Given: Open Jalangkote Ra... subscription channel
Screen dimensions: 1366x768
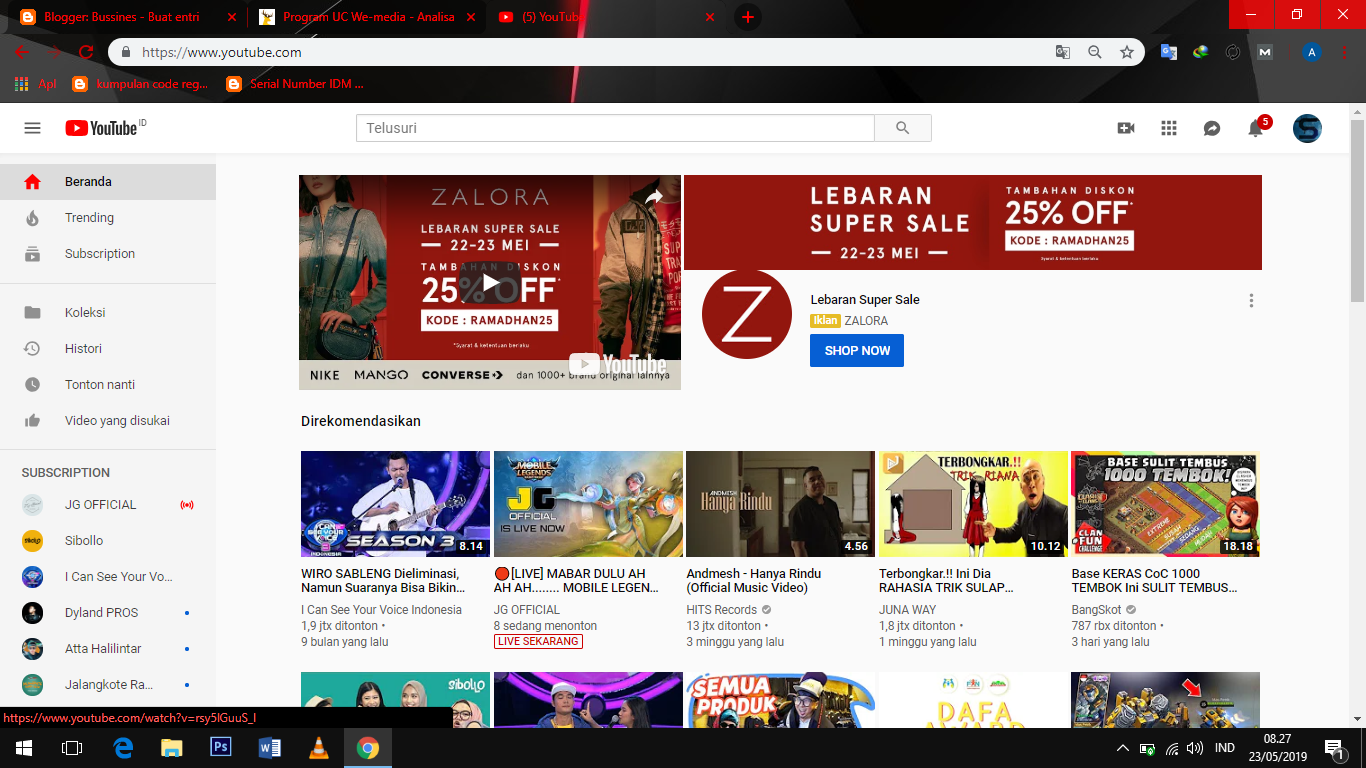Looking at the screenshot, I should pos(108,685).
